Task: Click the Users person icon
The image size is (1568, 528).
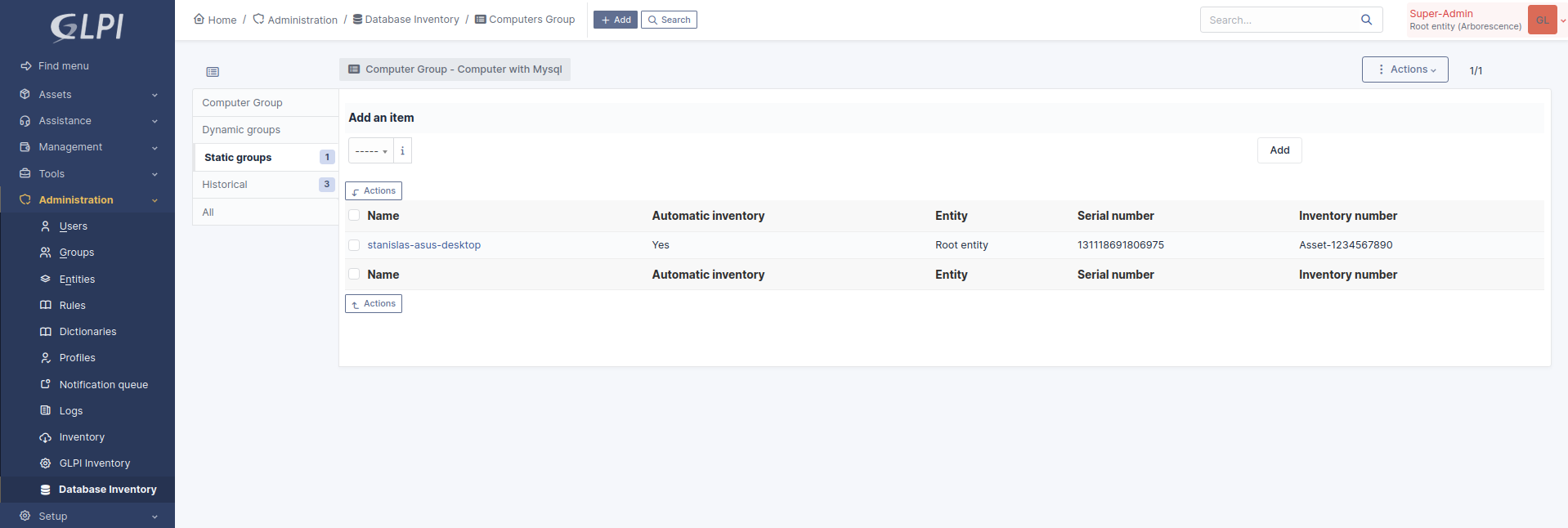Action: coord(46,226)
